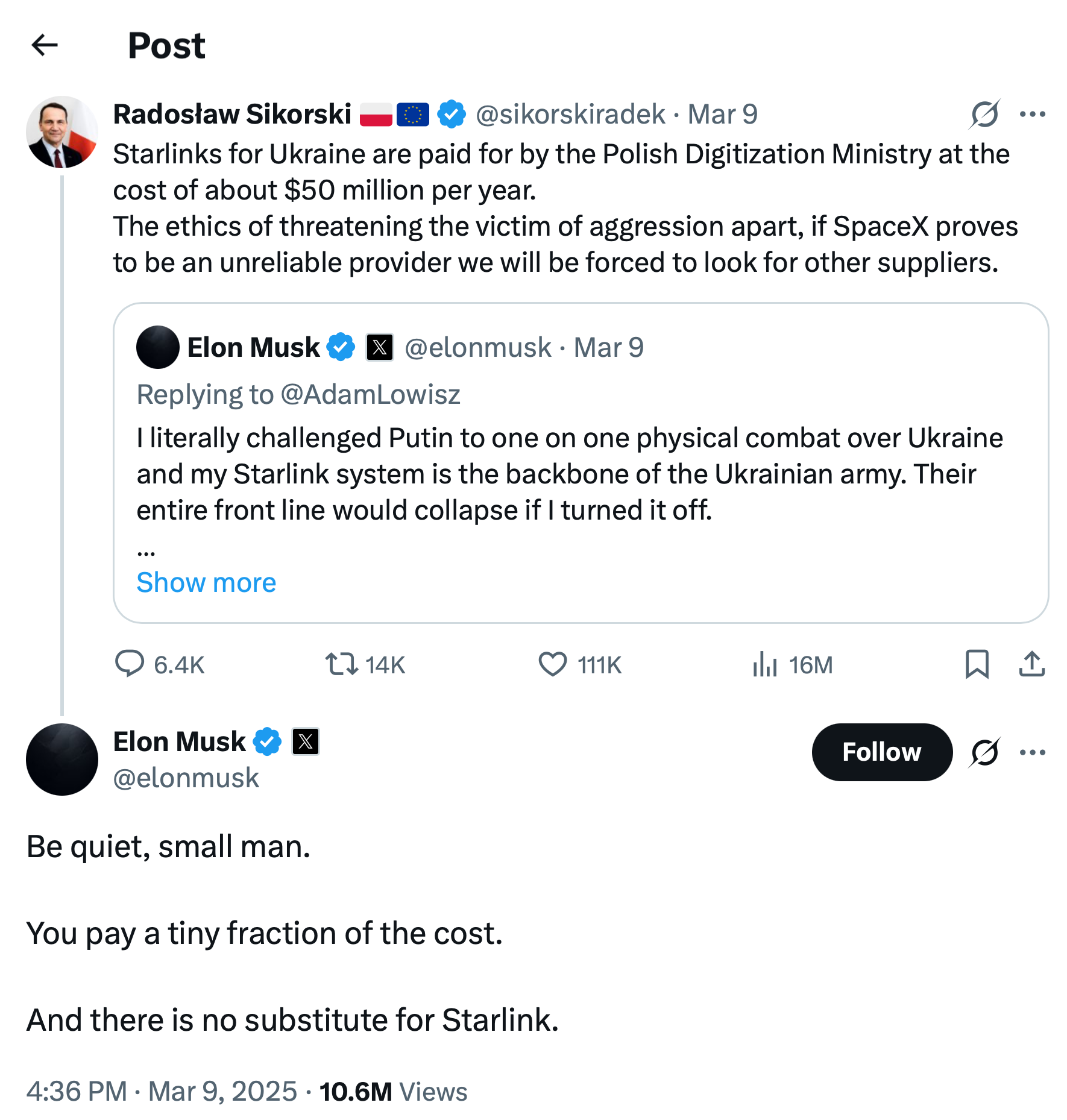Click Grok icon beside Follow button
This screenshot has width=1067, height=1120.
tap(984, 752)
